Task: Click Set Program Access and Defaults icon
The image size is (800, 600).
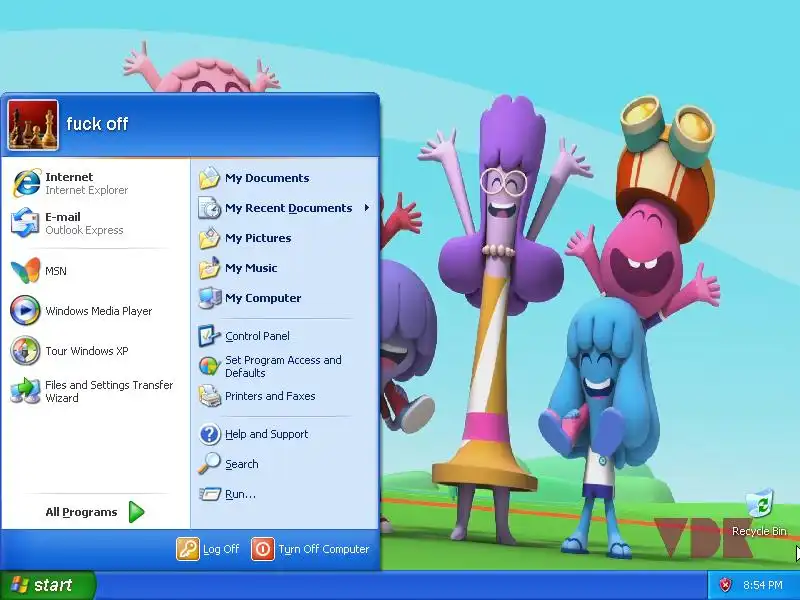Action: pyautogui.click(x=209, y=366)
